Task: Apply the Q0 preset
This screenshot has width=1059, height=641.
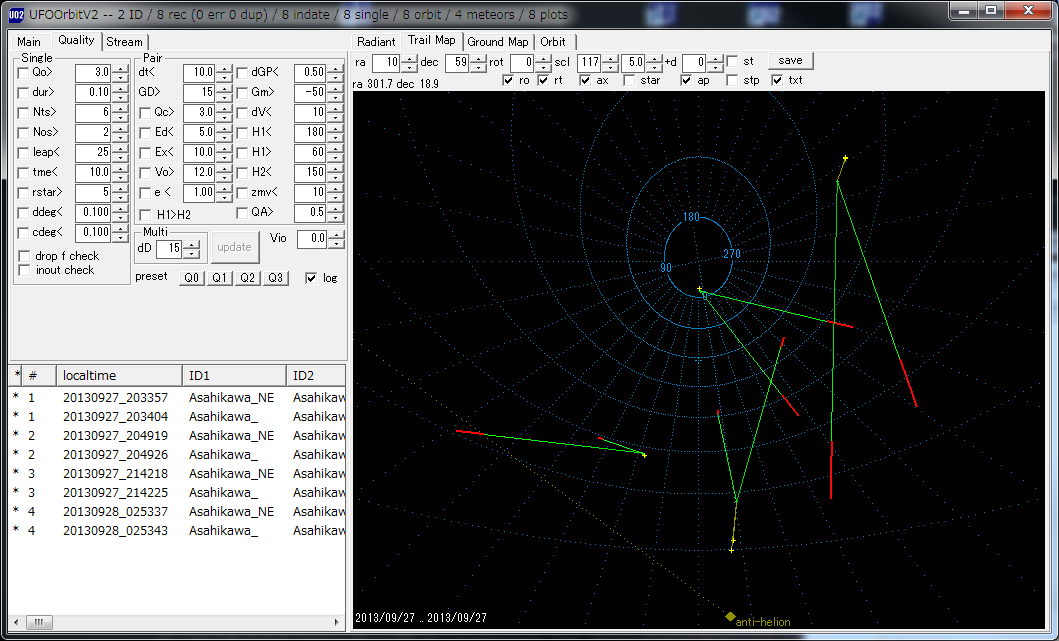Action: pos(192,278)
